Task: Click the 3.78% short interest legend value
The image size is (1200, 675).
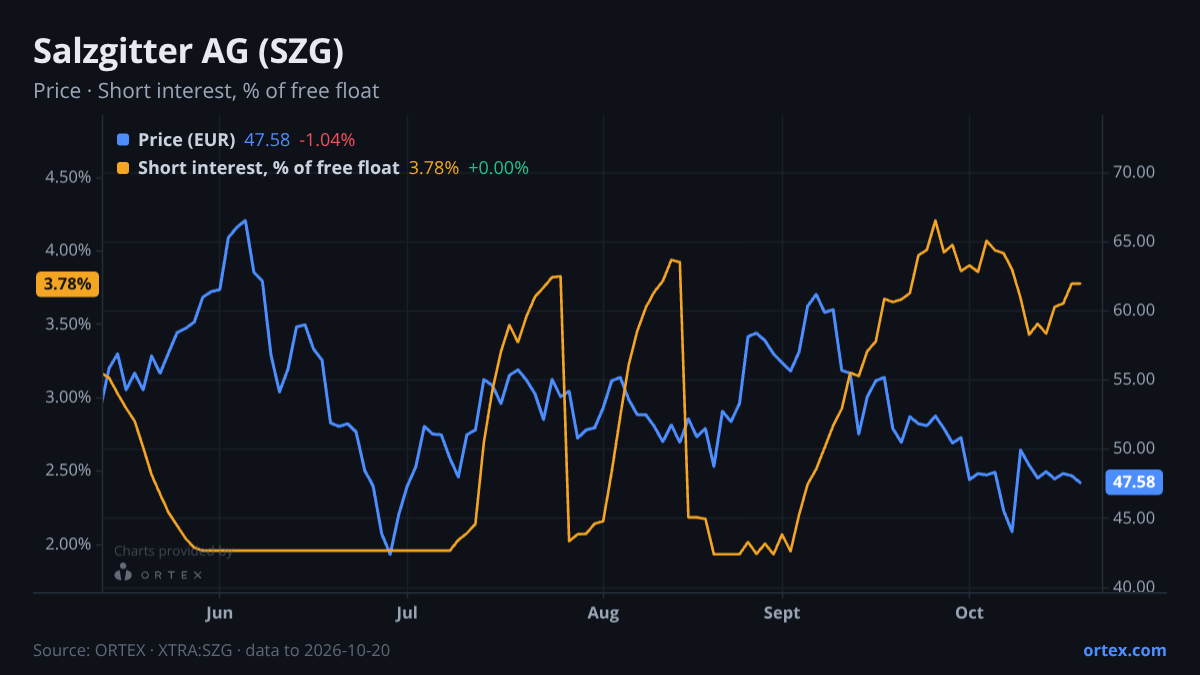Action: pos(434,168)
